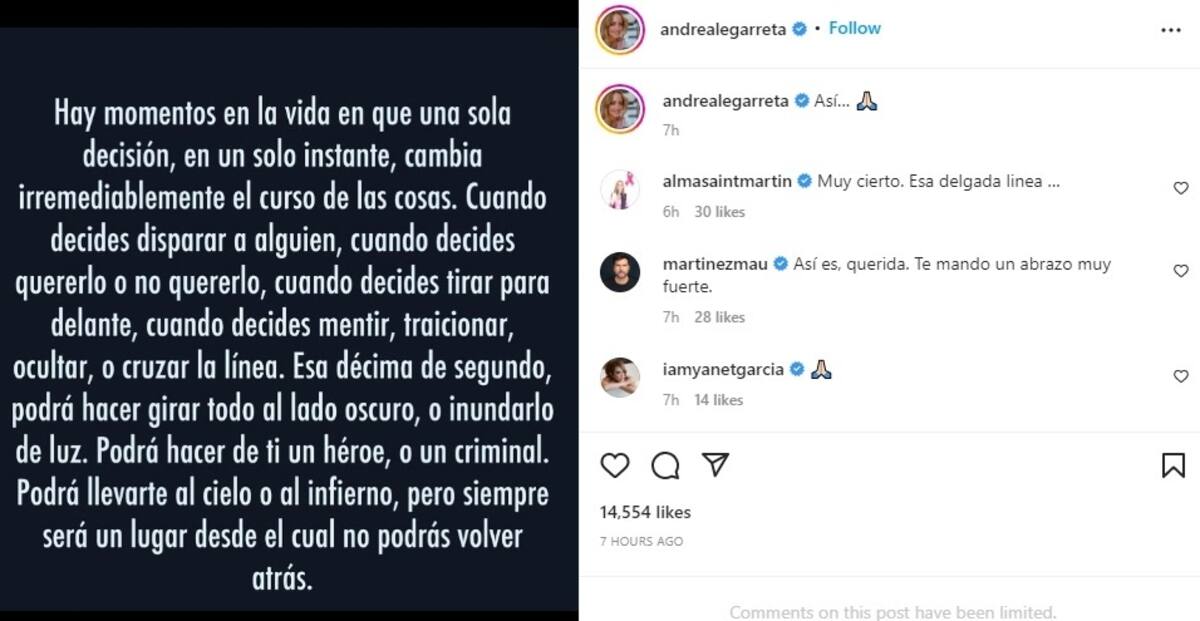Open andrealegarreta profile from header username
The image size is (1200, 621).
[723, 29]
